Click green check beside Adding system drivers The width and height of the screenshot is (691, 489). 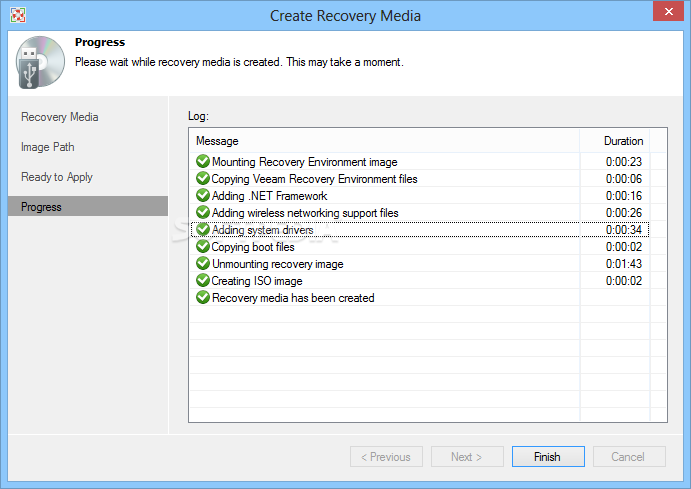point(203,230)
